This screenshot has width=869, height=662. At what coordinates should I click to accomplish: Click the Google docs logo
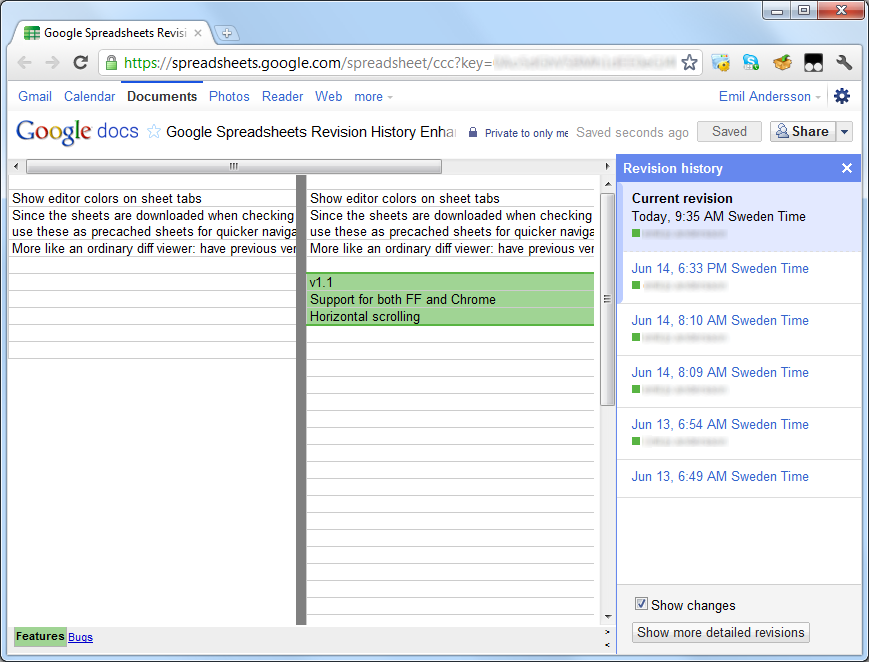pyautogui.click(x=77, y=132)
